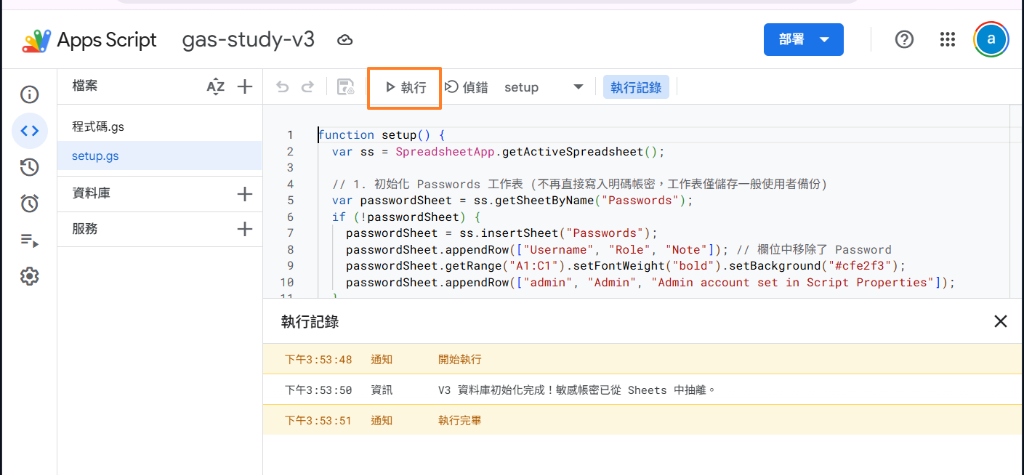Click the Apps Script logo

tap(89, 40)
